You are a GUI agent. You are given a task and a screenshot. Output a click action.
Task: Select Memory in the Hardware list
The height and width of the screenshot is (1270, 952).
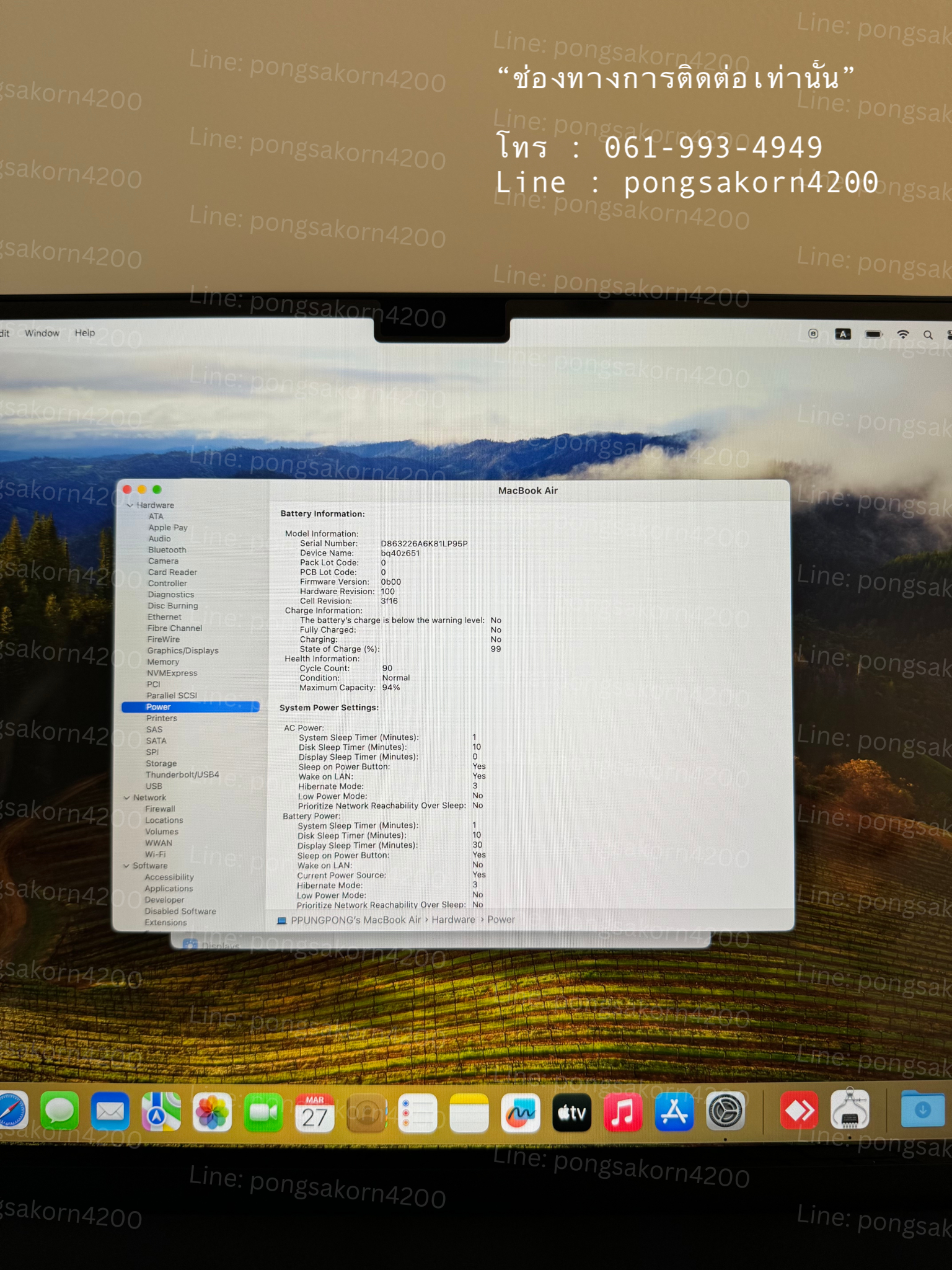tap(163, 662)
